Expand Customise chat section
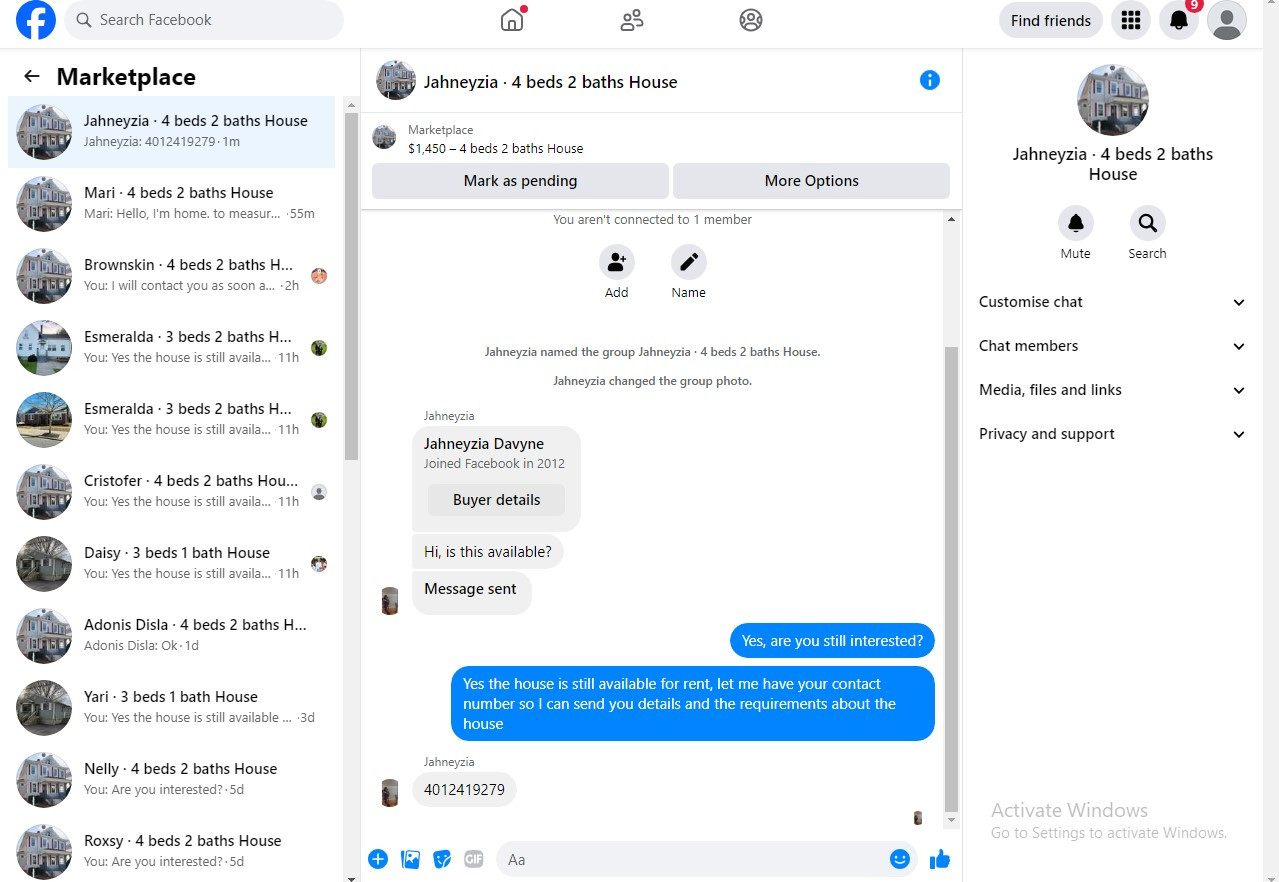1279x882 pixels. (x=1113, y=302)
